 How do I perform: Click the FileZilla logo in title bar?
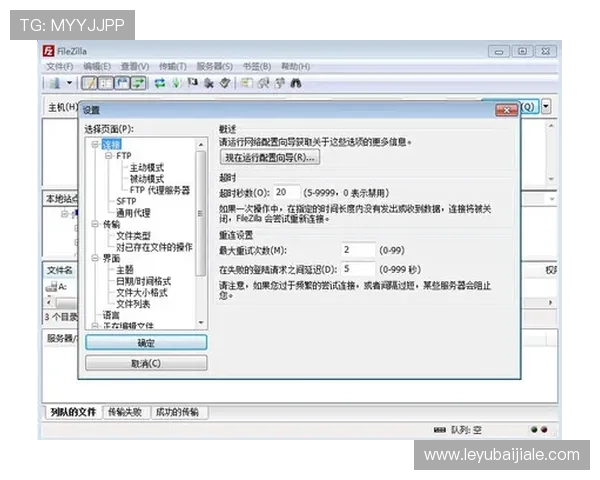click(49, 51)
